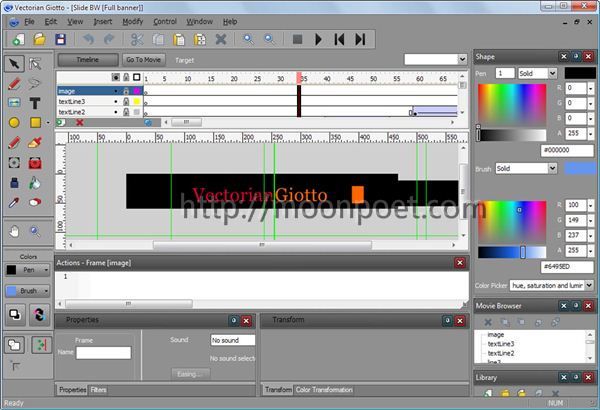Jump to the first frame button
Image resolution: width=600 pixels, height=410 pixels.
339,39
